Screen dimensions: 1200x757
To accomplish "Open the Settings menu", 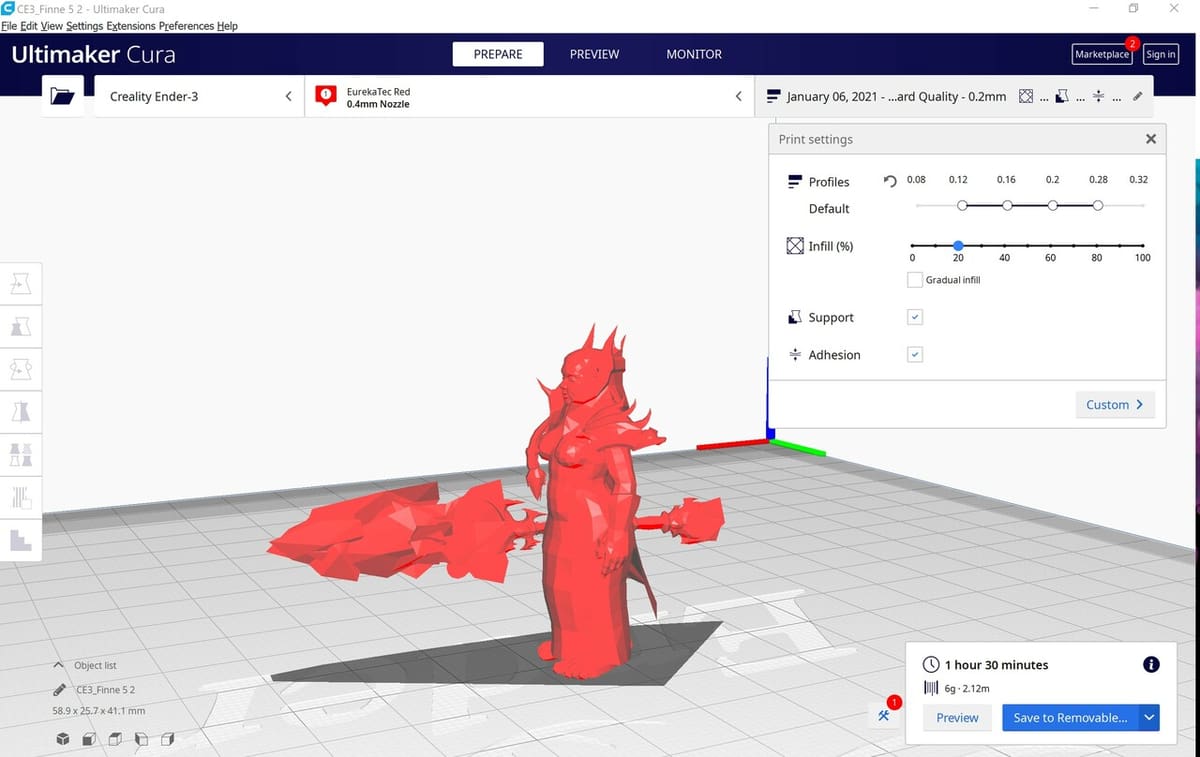I will pos(84,26).
